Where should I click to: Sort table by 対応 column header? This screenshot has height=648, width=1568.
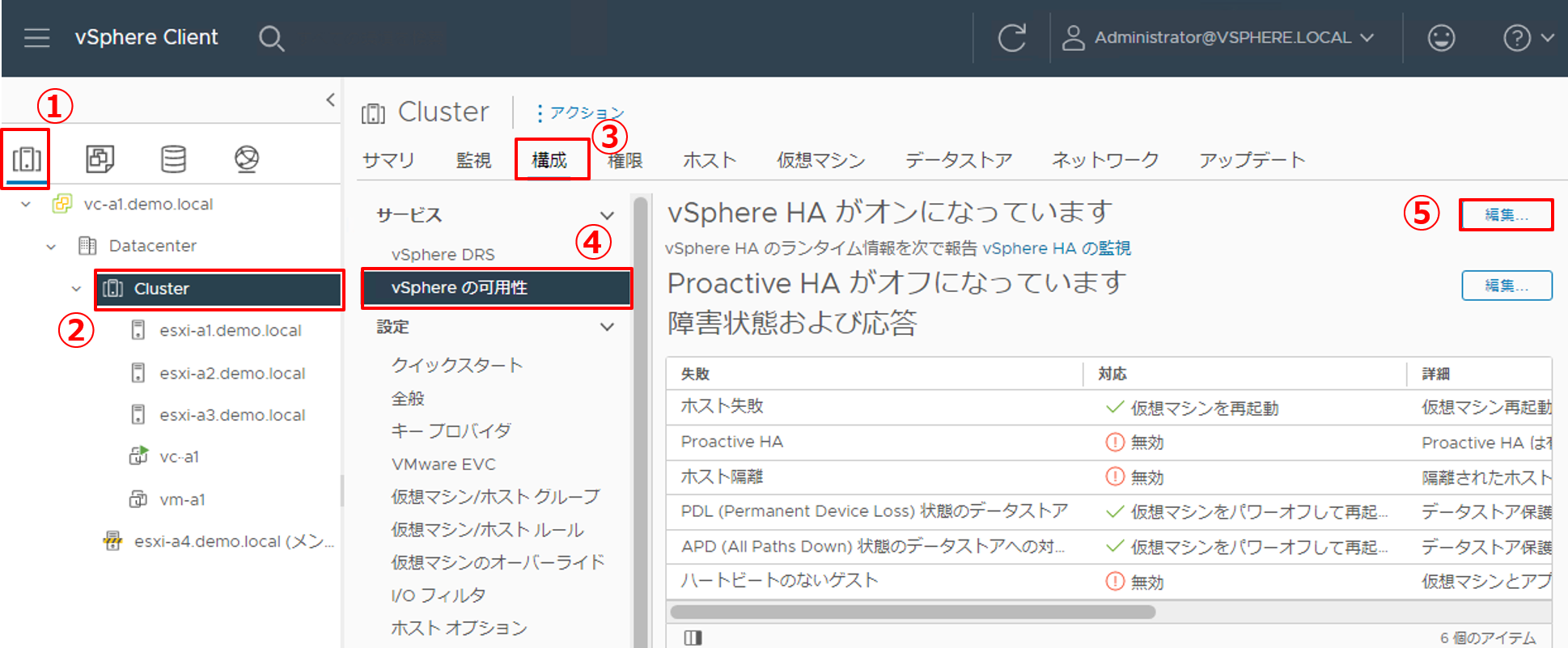tap(1112, 374)
